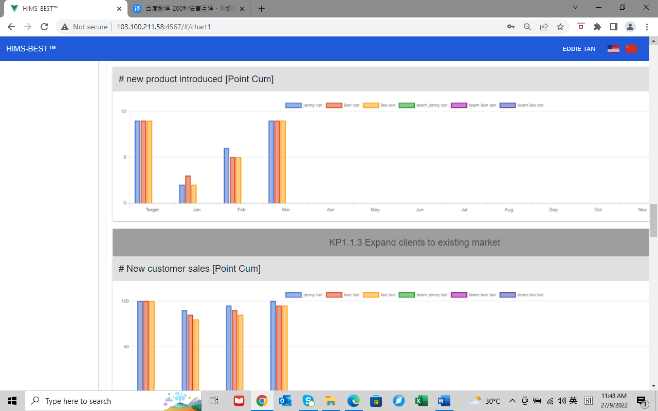Click the page vertical scrollbar thumb
The width and height of the screenshot is (658, 411).
point(653,220)
